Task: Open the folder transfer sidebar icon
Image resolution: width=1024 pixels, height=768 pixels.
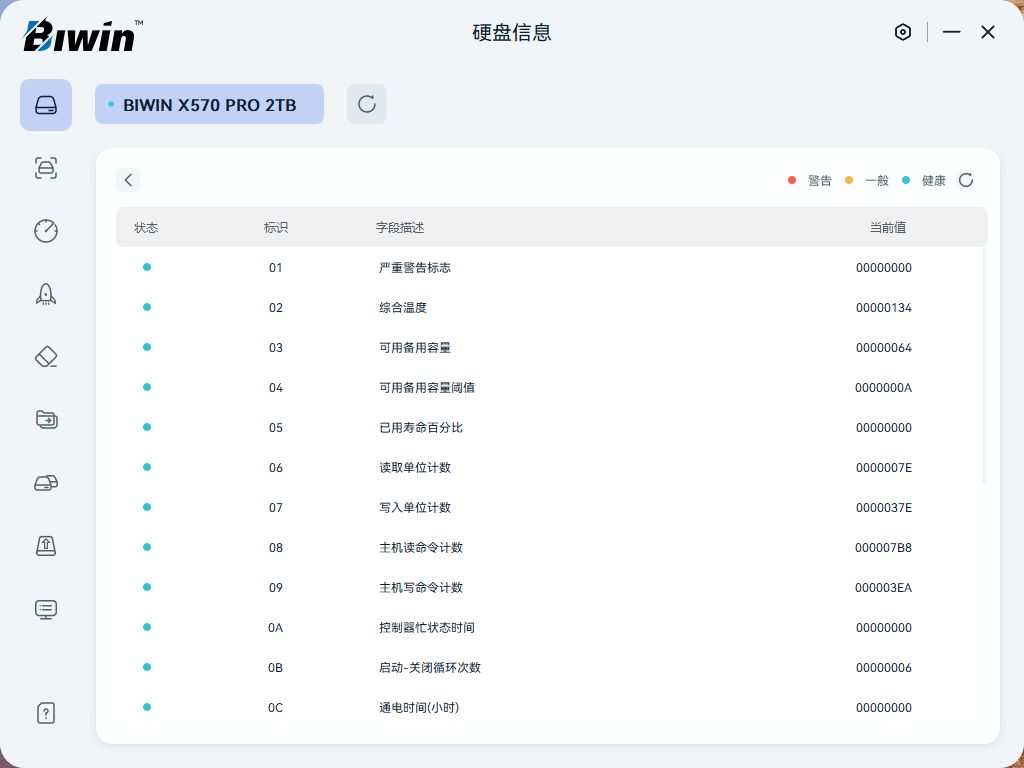Action: (46, 419)
